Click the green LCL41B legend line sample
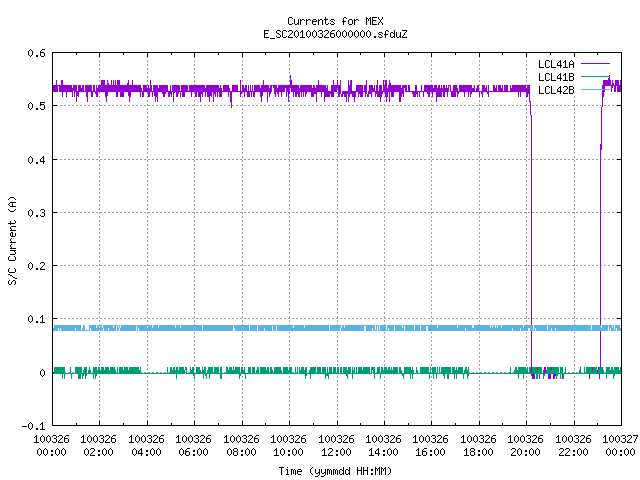 (x=595, y=77)
